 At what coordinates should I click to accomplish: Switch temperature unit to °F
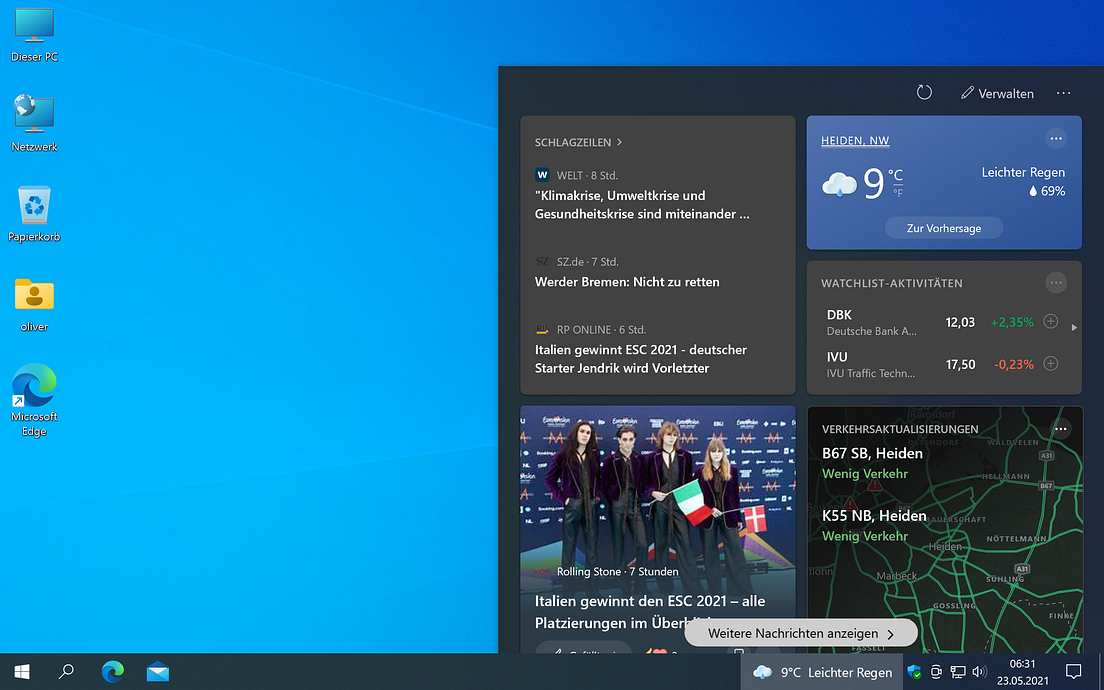click(x=898, y=193)
